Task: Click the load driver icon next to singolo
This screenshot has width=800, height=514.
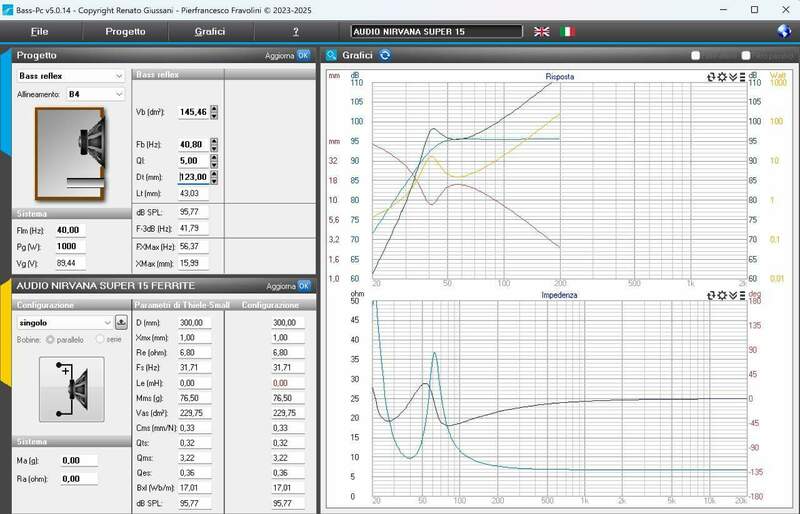Action: coord(122,323)
